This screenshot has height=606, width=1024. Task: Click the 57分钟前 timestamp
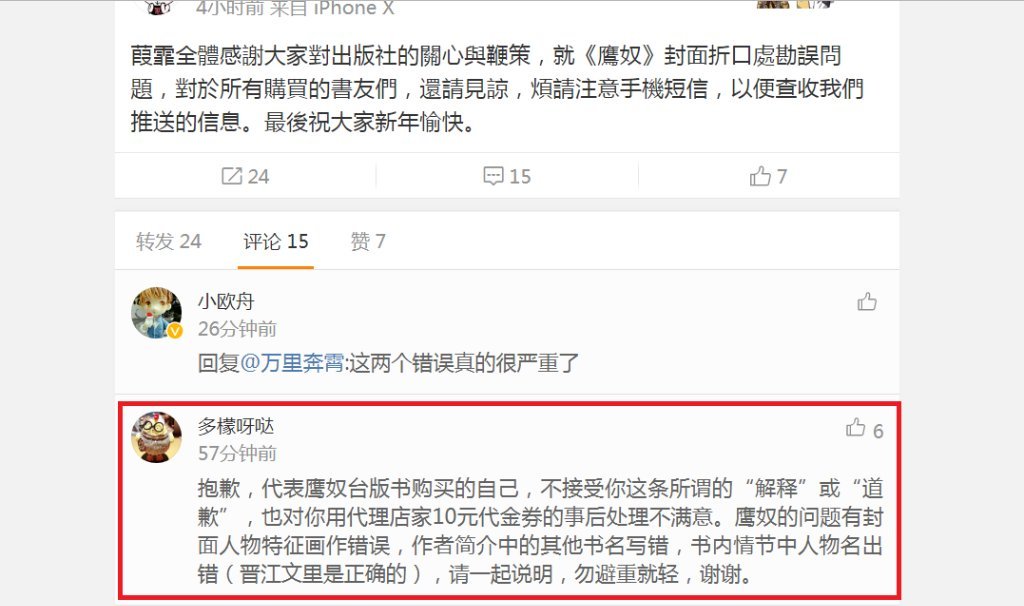(237, 453)
